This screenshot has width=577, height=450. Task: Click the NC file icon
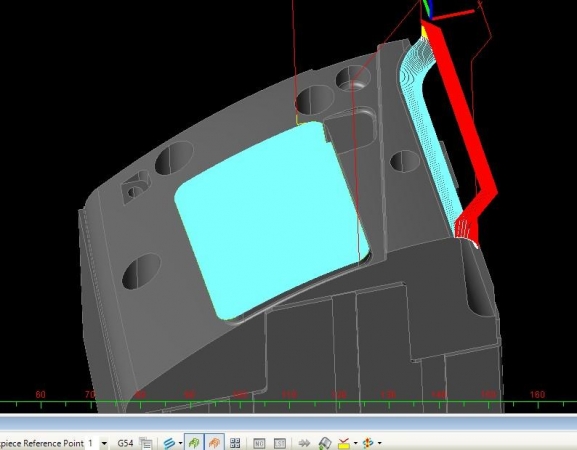[x=259, y=443]
